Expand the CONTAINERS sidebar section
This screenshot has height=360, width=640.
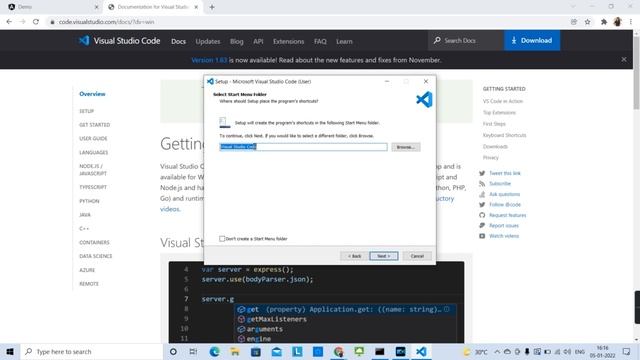pyautogui.click(x=94, y=242)
